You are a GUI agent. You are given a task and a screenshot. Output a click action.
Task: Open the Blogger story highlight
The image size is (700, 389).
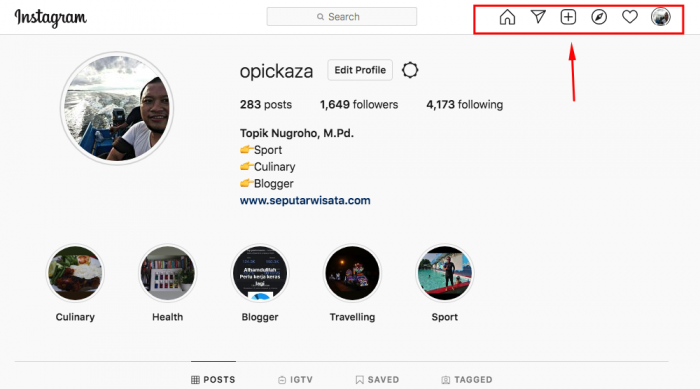click(x=260, y=273)
